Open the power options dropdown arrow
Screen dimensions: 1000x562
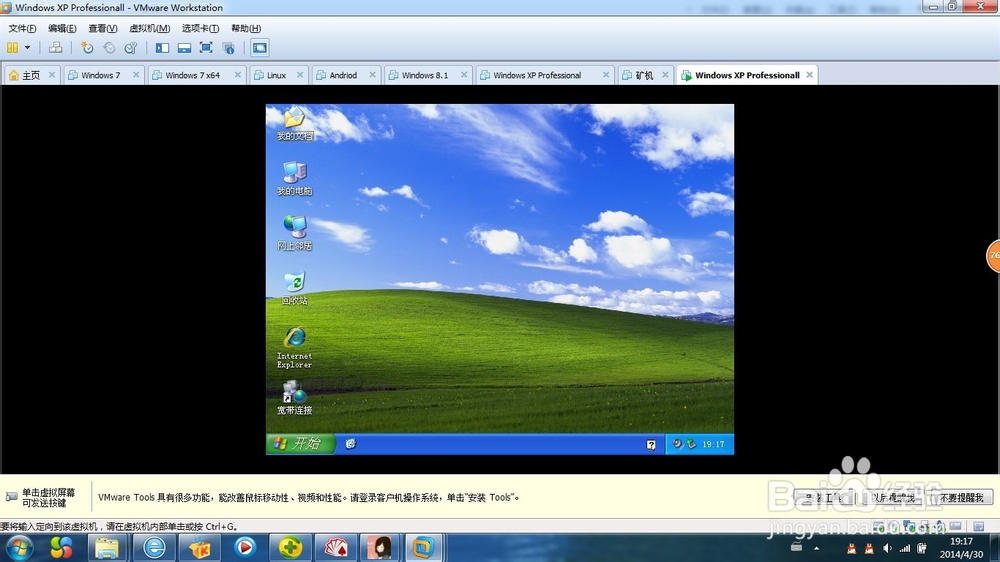pyautogui.click(x=27, y=47)
